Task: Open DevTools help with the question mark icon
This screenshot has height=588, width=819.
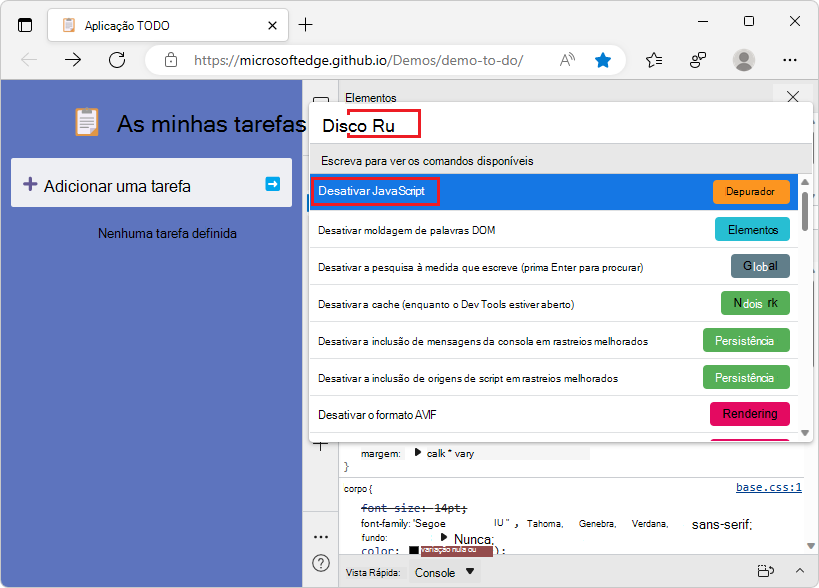Action: click(x=320, y=563)
